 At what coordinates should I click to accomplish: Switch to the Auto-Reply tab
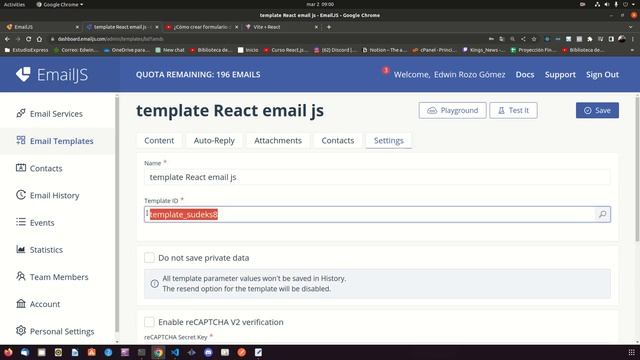point(214,140)
